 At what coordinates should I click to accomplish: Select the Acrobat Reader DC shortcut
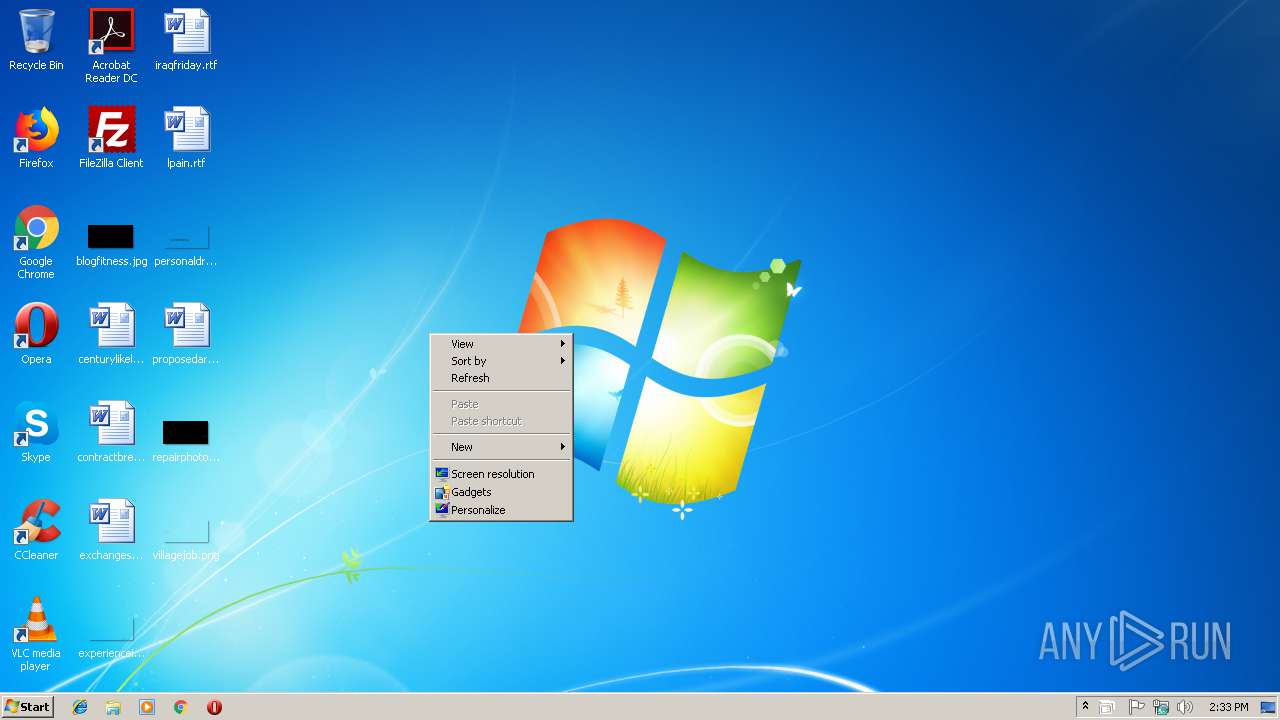[111, 46]
